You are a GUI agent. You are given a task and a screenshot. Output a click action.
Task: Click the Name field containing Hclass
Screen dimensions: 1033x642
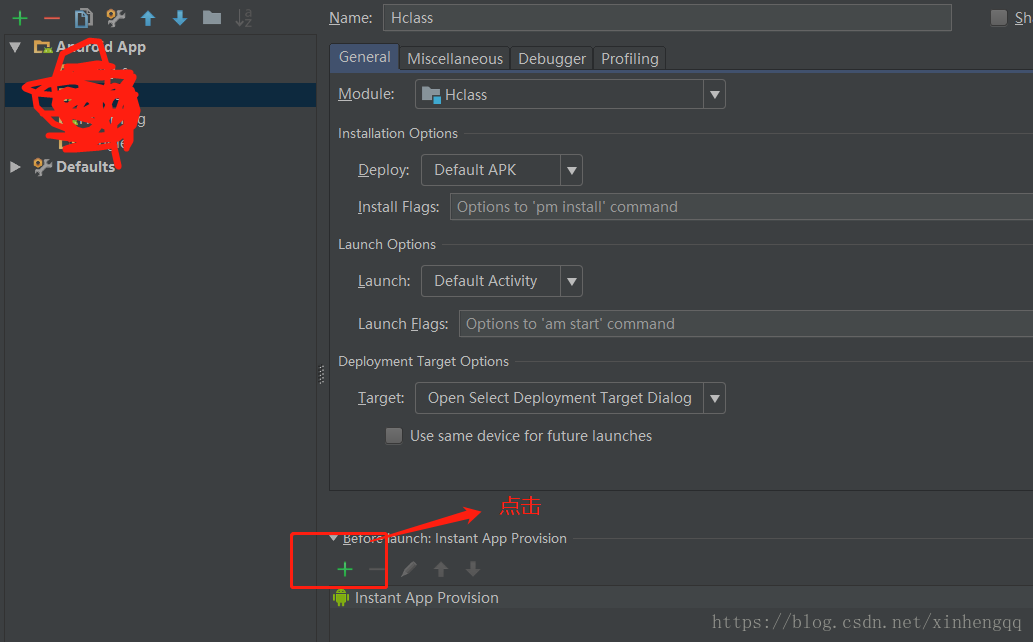click(667, 18)
